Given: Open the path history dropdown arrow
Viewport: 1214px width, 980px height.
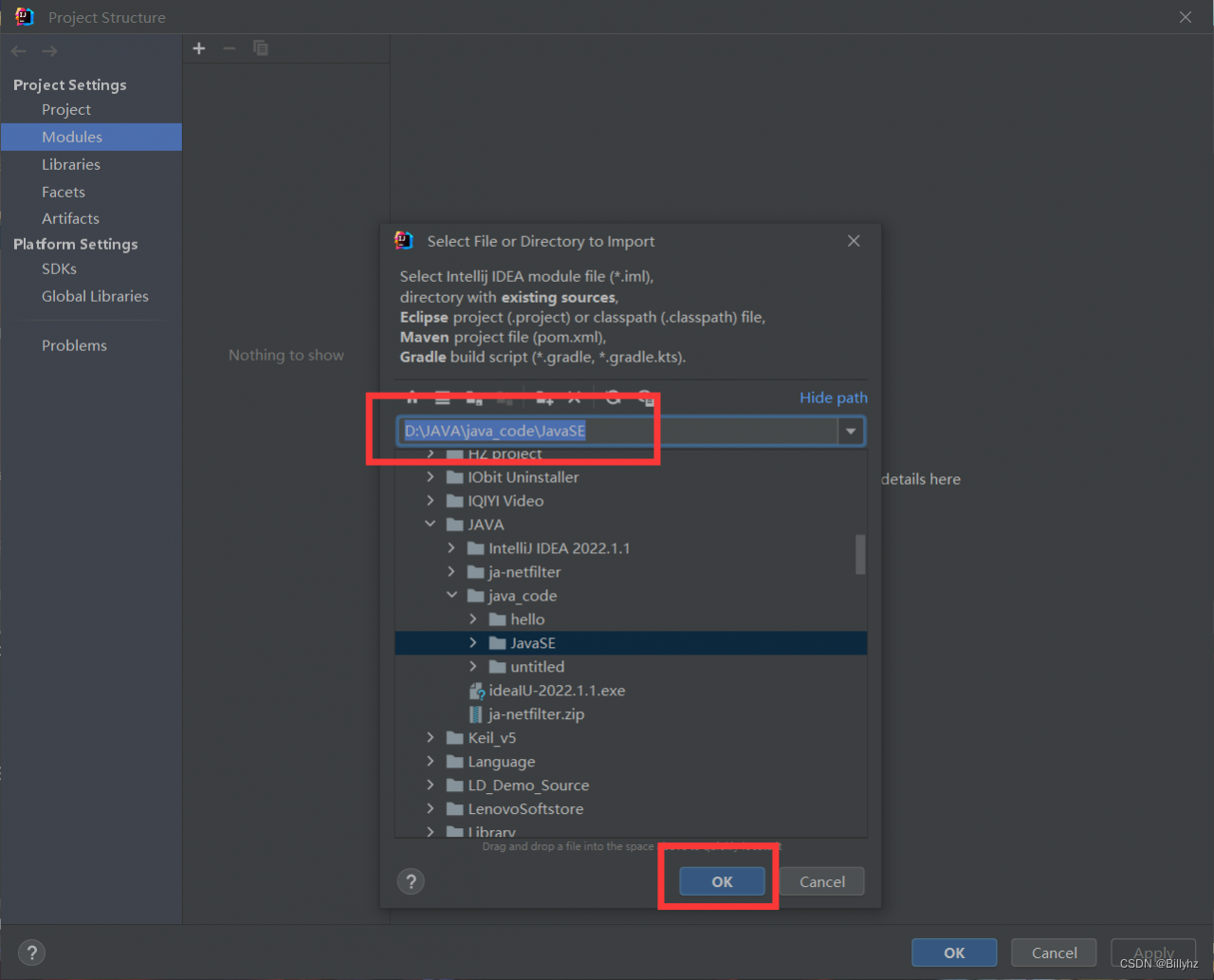Looking at the screenshot, I should click(851, 432).
